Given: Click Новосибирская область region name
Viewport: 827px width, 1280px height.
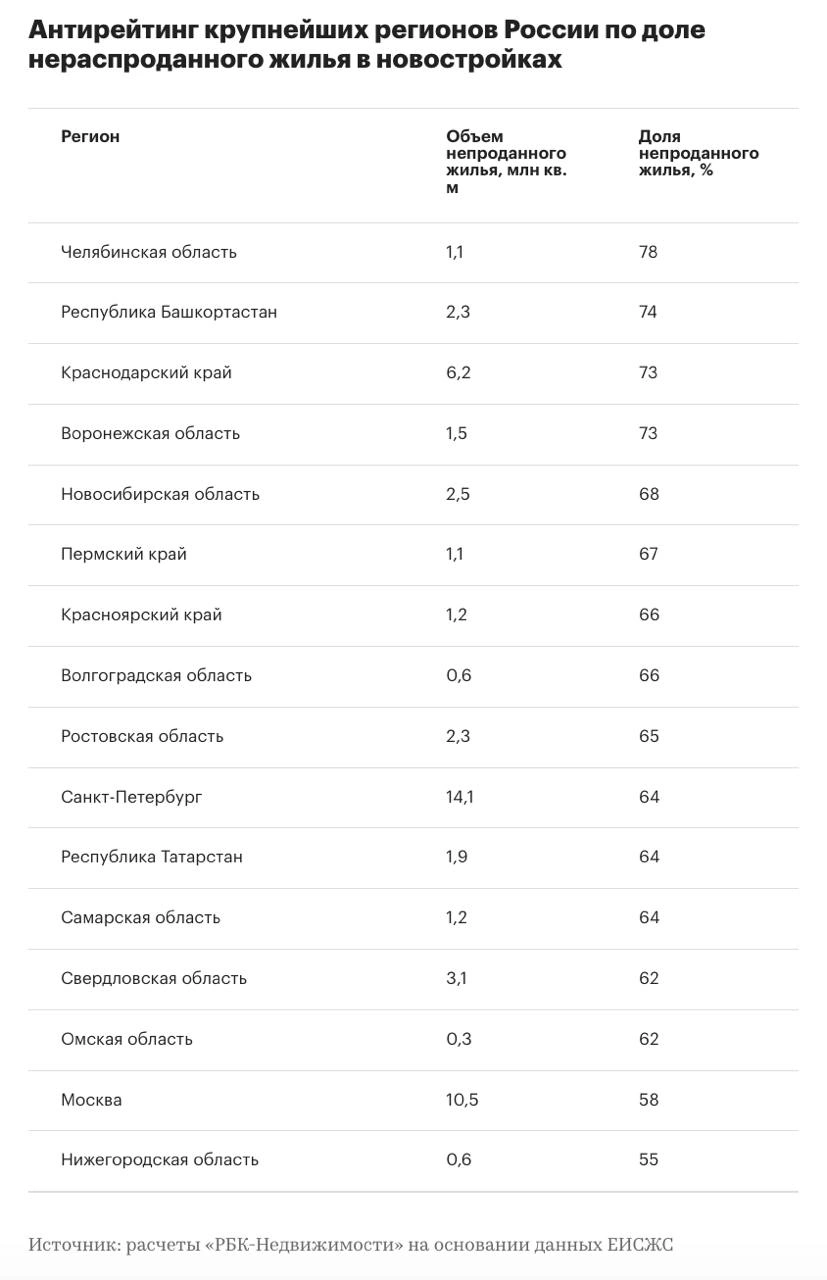Looking at the screenshot, I should click(160, 494).
